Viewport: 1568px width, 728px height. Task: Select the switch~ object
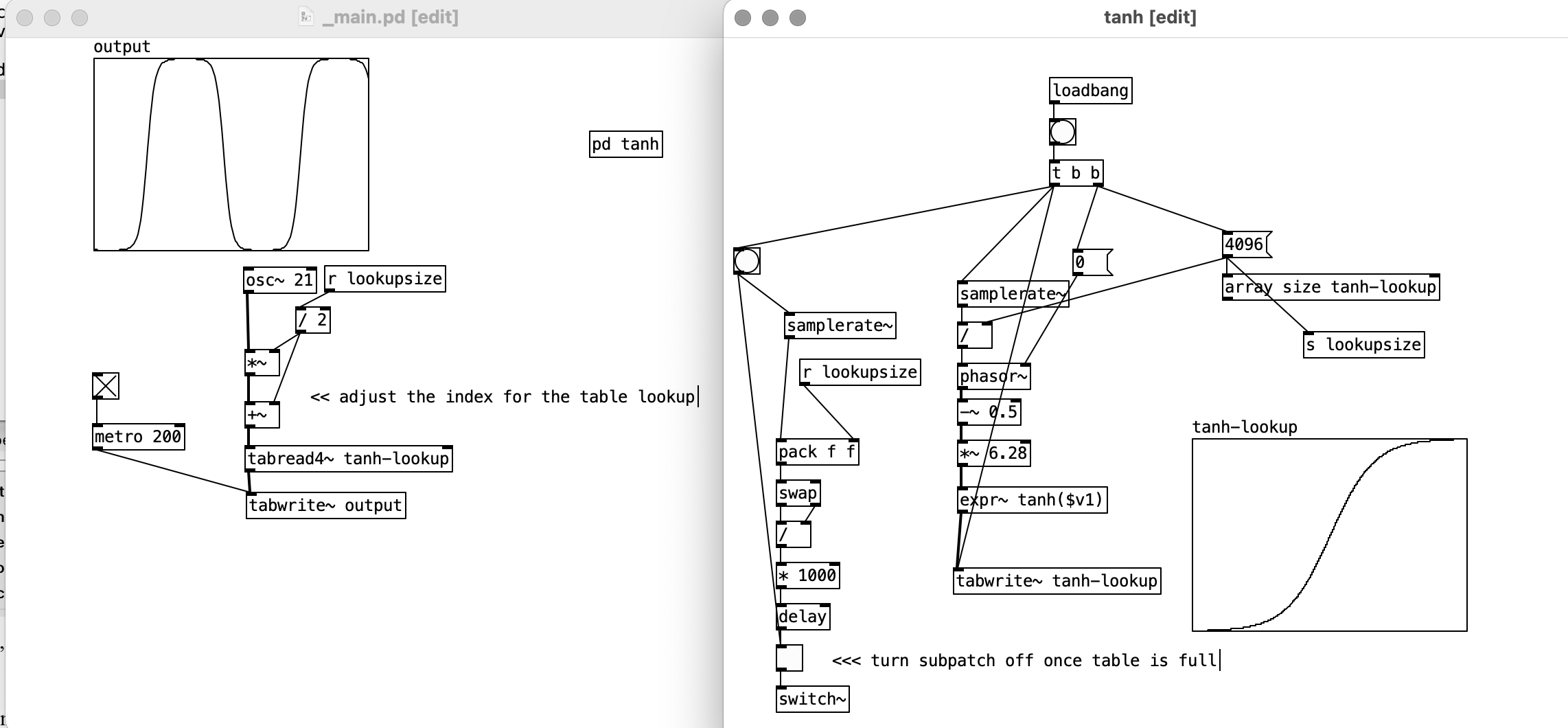812,699
